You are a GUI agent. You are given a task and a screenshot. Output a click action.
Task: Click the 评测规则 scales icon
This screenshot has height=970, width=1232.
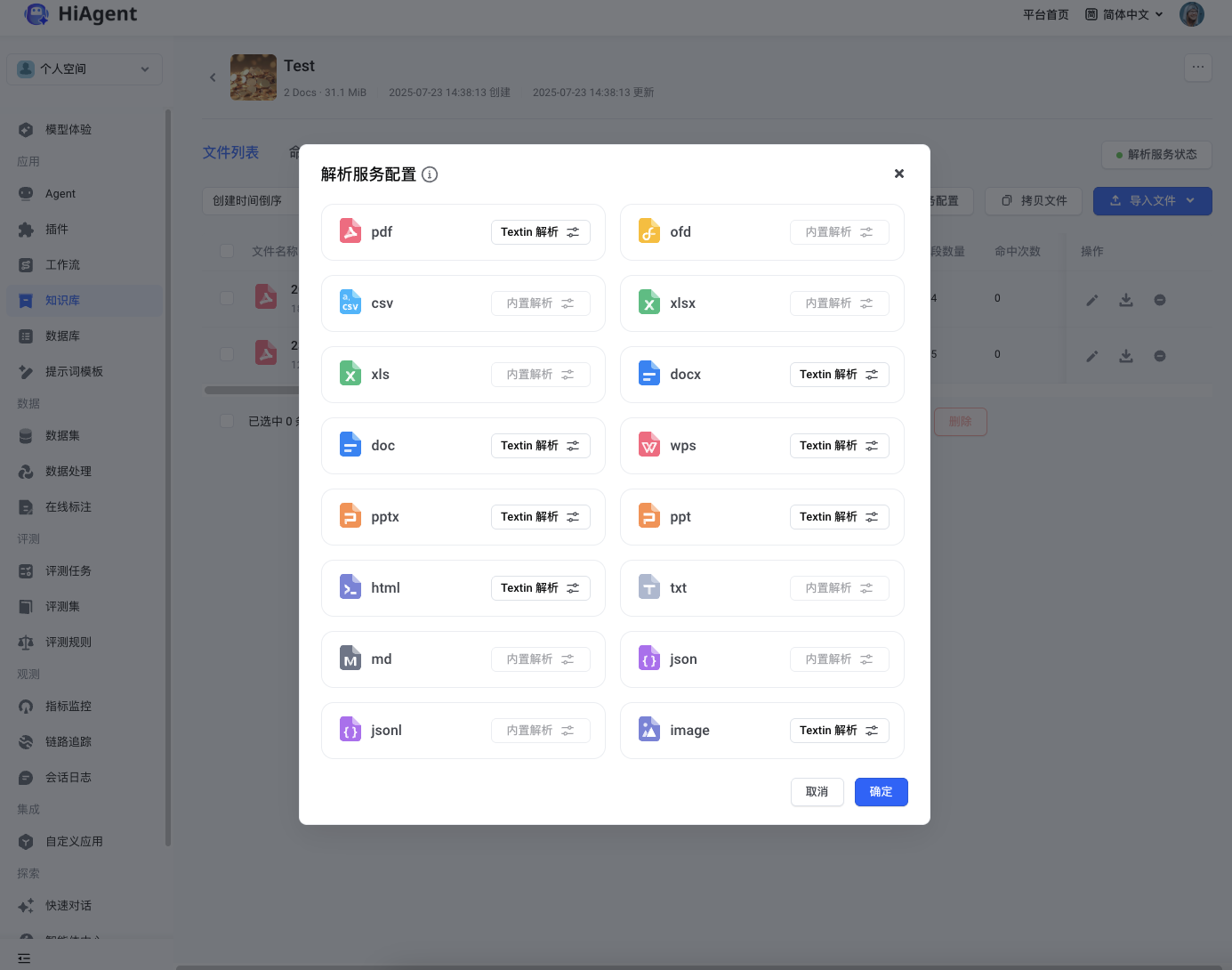[x=26, y=643]
